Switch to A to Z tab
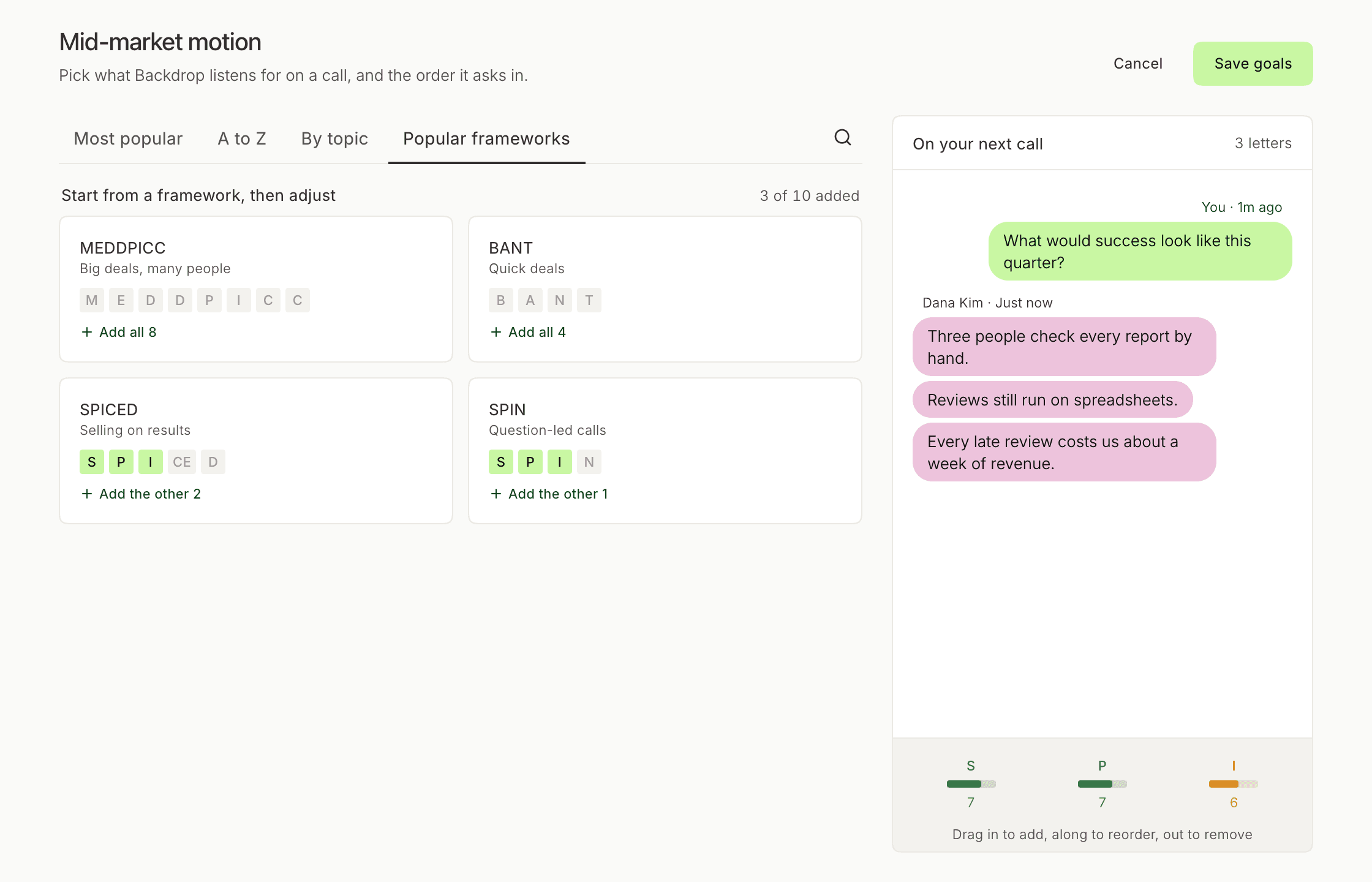The height and width of the screenshot is (882, 1372). 242,138
